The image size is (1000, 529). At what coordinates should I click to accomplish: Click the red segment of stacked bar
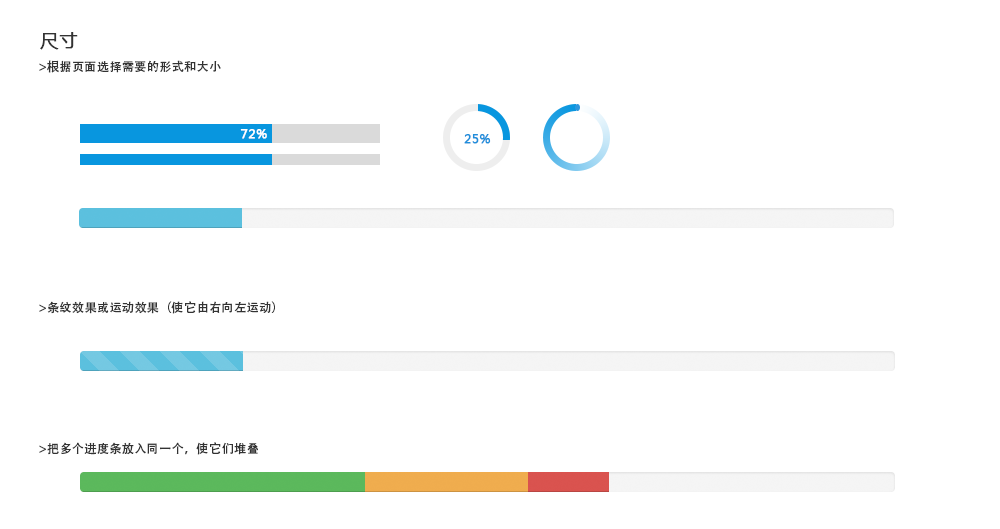[x=568, y=482]
